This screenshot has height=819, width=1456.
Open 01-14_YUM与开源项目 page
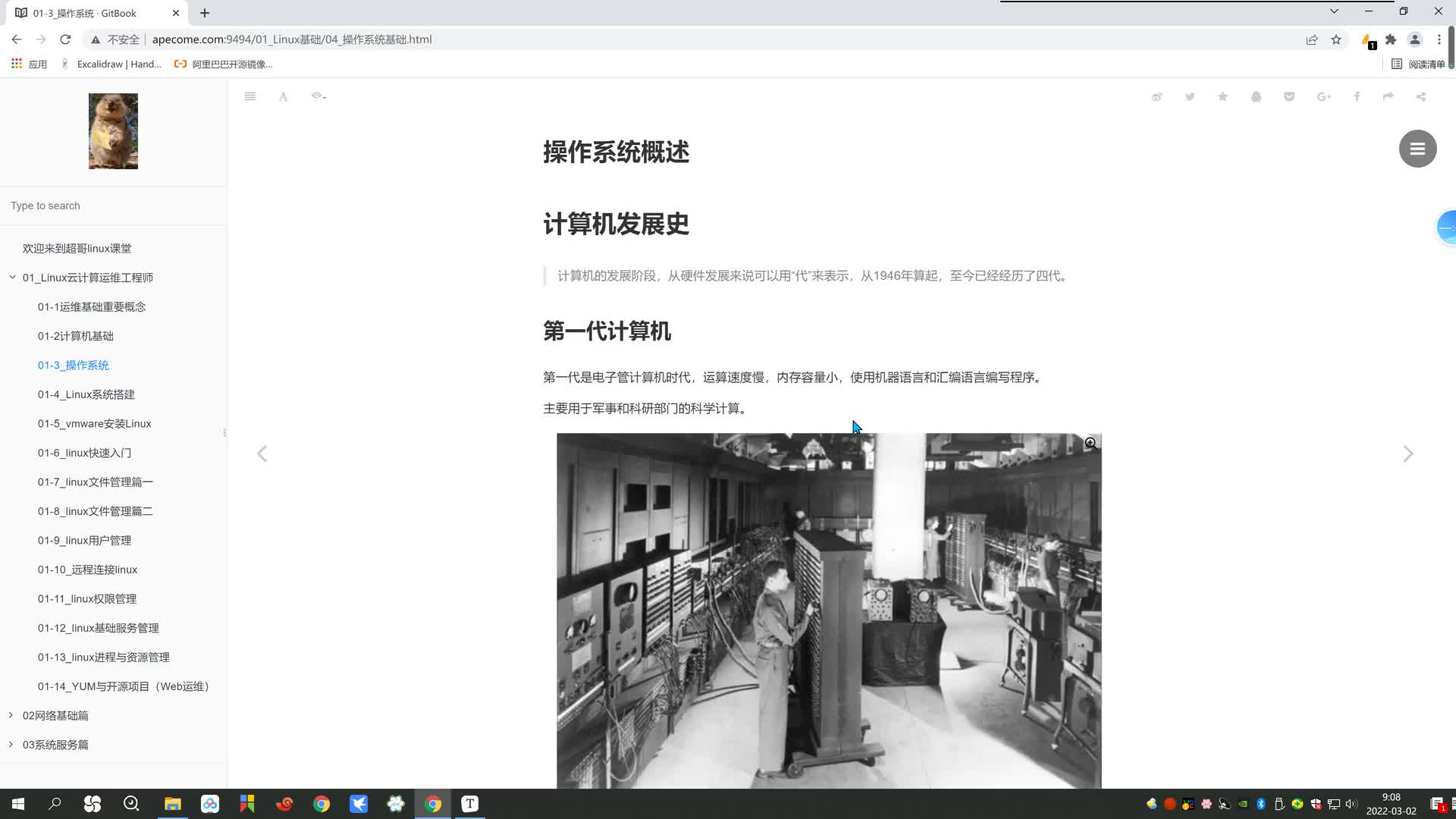click(124, 686)
